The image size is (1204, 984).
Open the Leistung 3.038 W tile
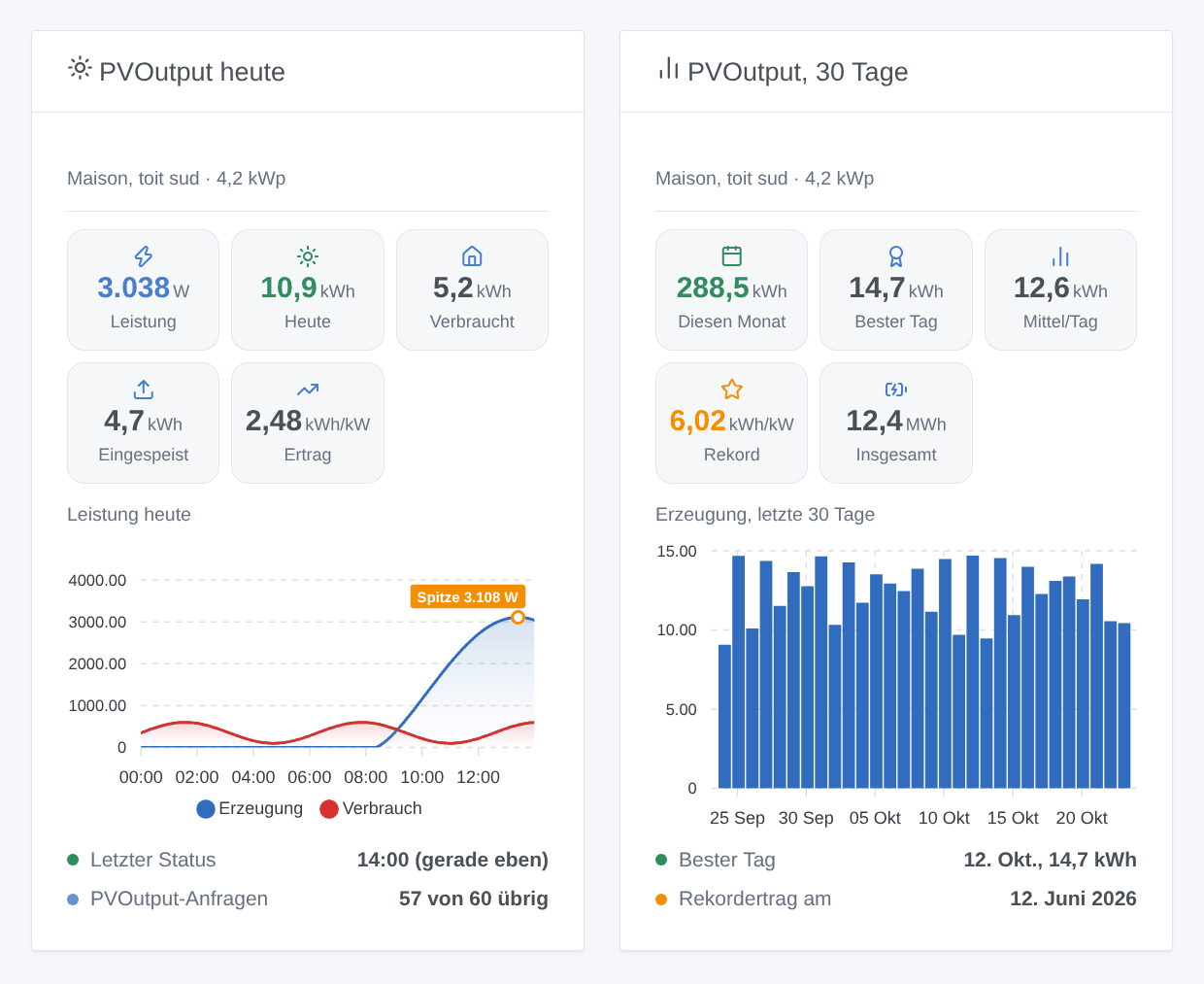click(144, 289)
